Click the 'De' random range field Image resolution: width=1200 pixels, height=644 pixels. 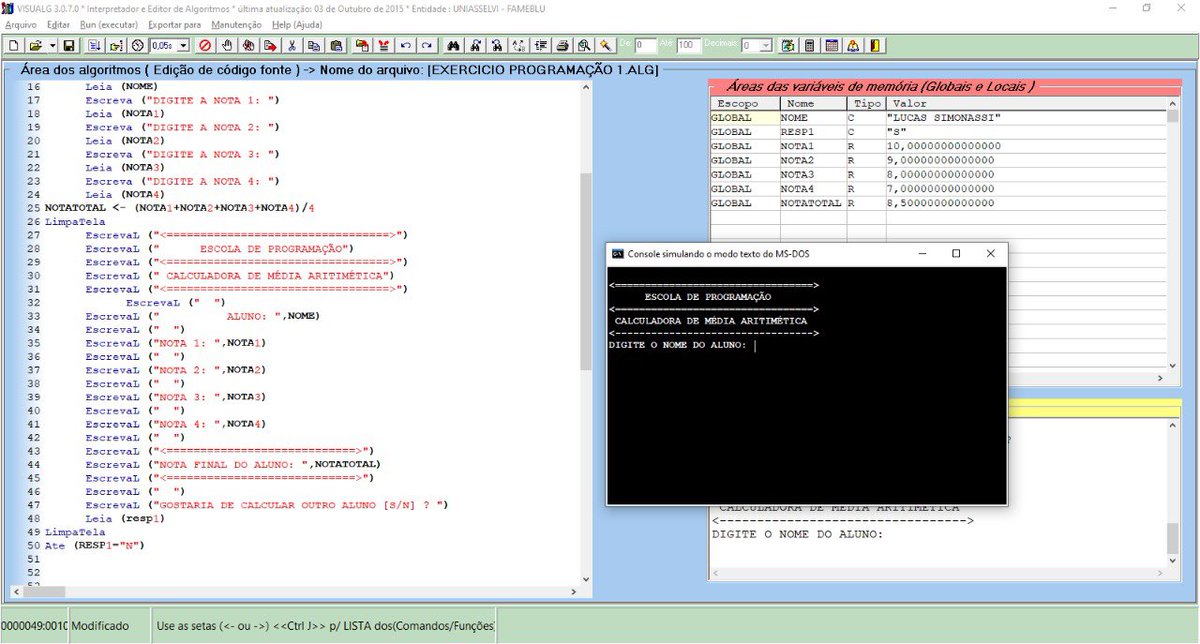pyautogui.click(x=646, y=45)
